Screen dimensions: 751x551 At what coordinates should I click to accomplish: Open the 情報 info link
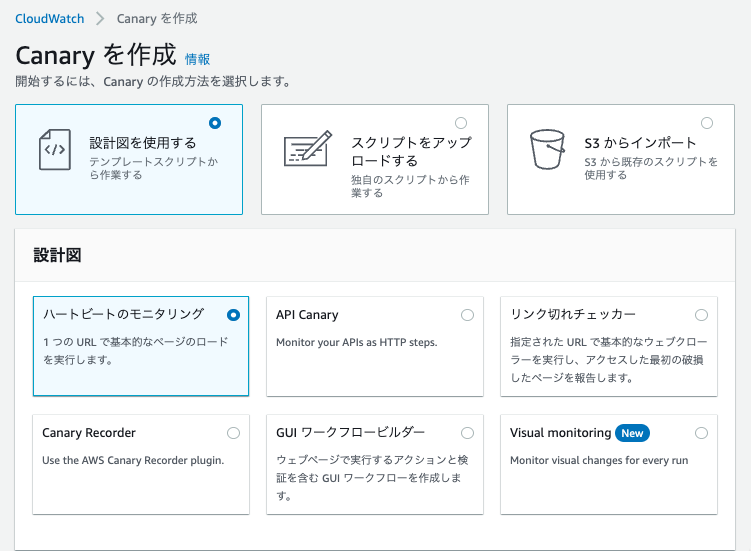click(x=197, y=59)
